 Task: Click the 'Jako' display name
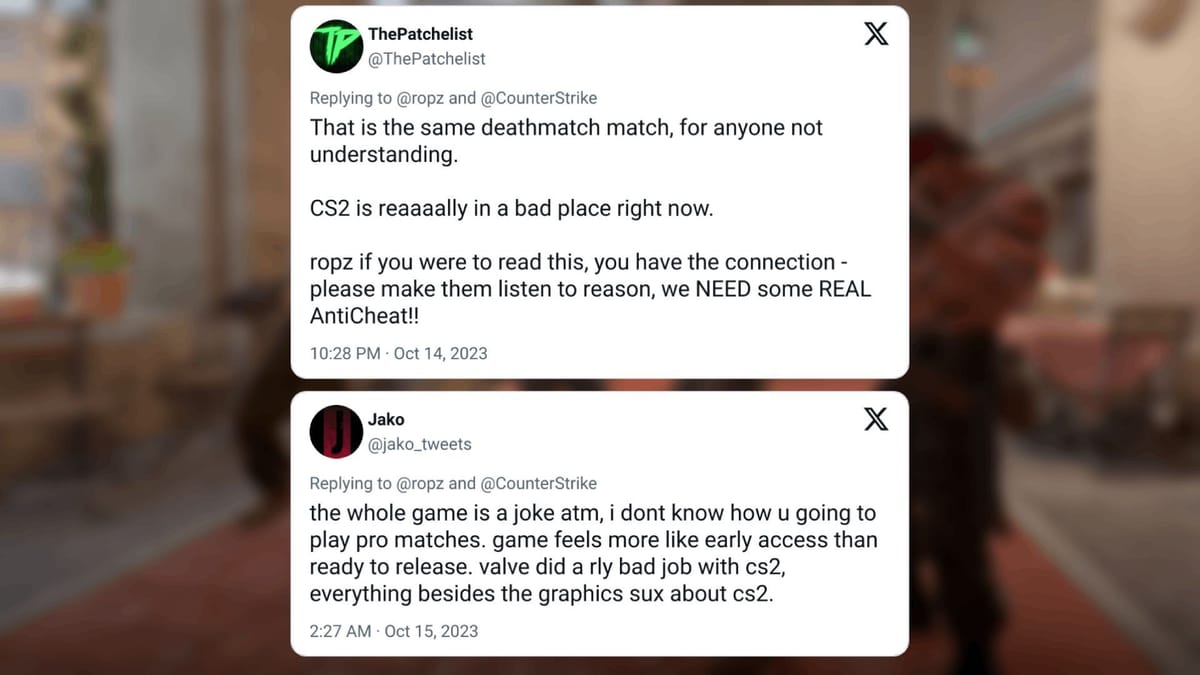point(385,419)
